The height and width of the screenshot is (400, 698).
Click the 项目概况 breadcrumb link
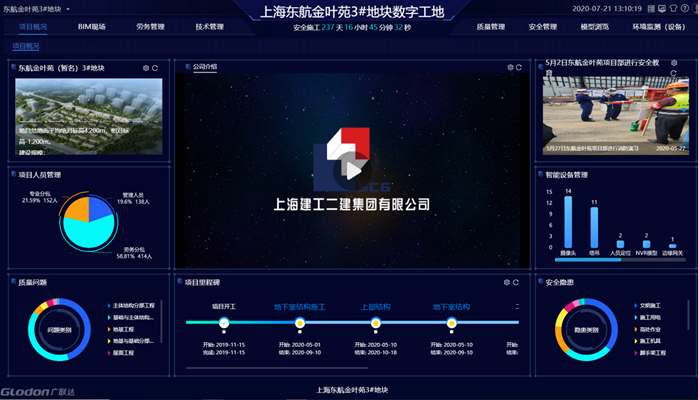pyautogui.click(x=27, y=46)
